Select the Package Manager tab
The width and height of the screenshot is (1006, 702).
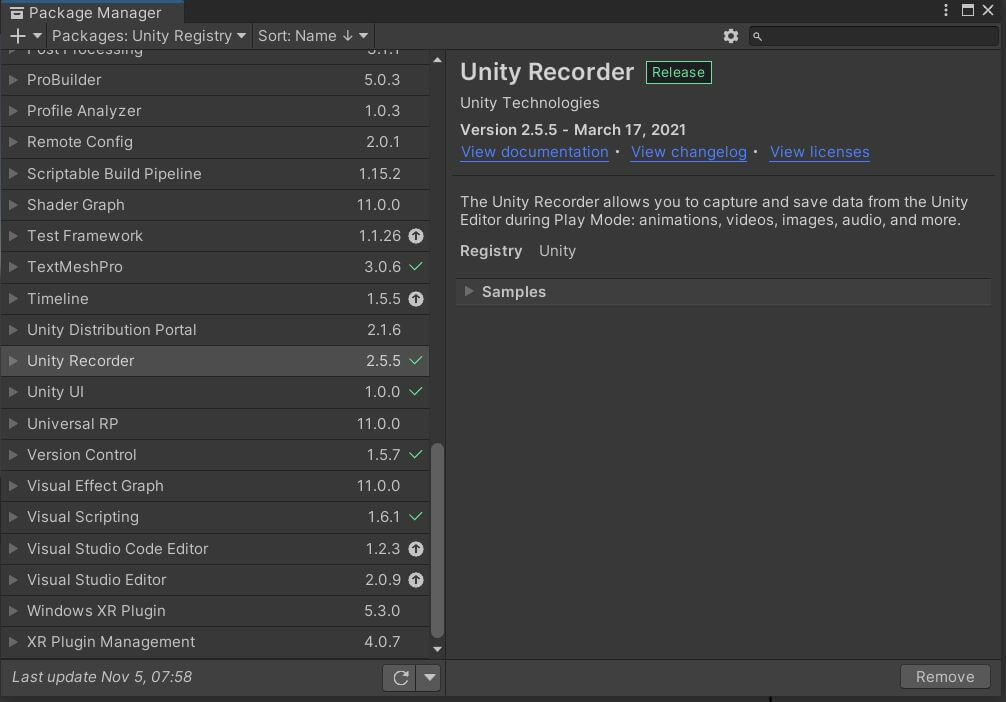coord(92,13)
